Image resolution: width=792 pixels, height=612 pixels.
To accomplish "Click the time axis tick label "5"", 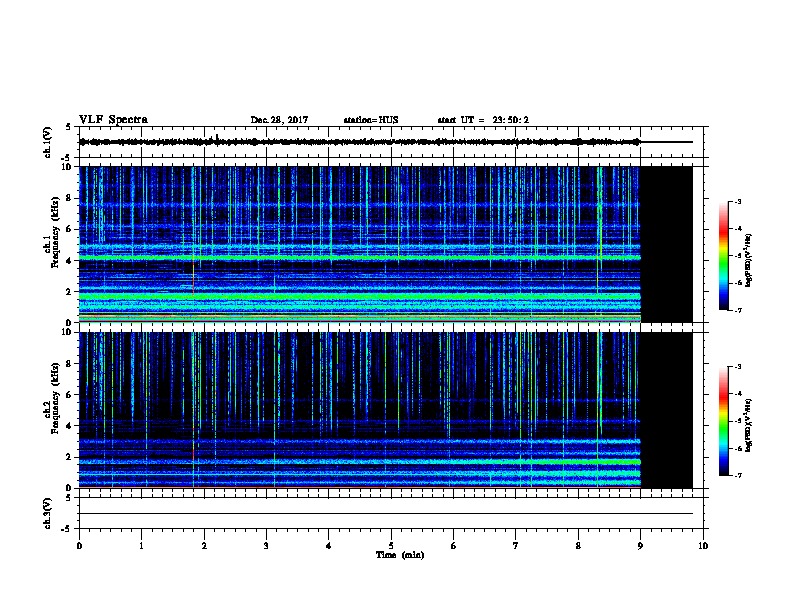I will pyautogui.click(x=391, y=545).
